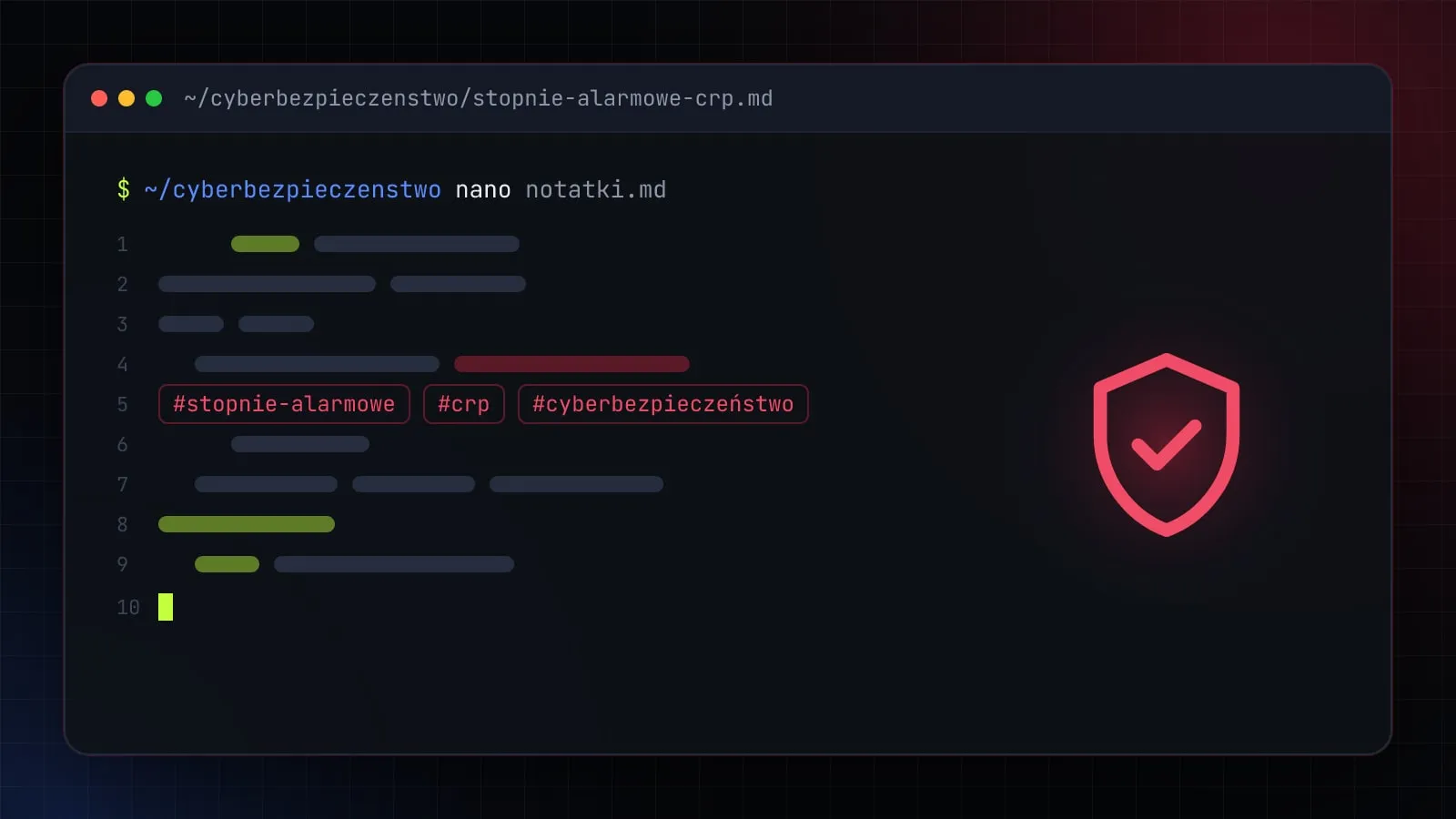Click line number 5
Viewport: 1456px width, 819px height.
click(123, 404)
